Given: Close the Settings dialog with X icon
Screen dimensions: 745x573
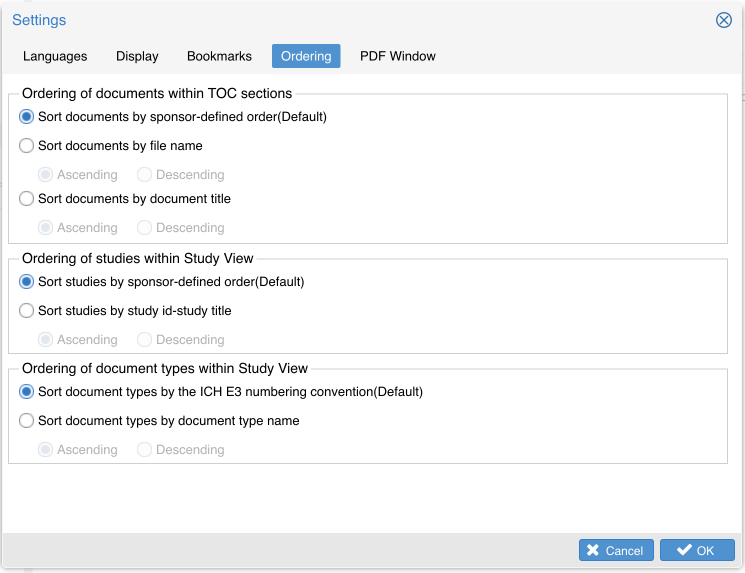Looking at the screenshot, I should (x=724, y=20).
